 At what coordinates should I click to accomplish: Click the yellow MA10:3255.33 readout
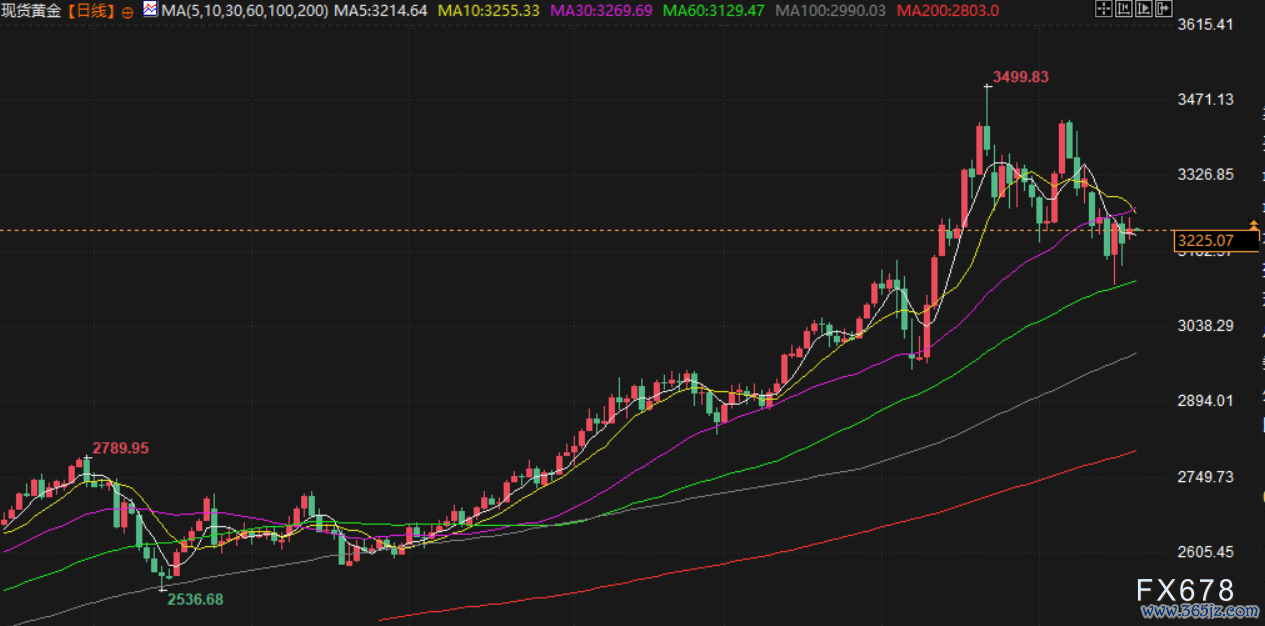pyautogui.click(x=489, y=11)
